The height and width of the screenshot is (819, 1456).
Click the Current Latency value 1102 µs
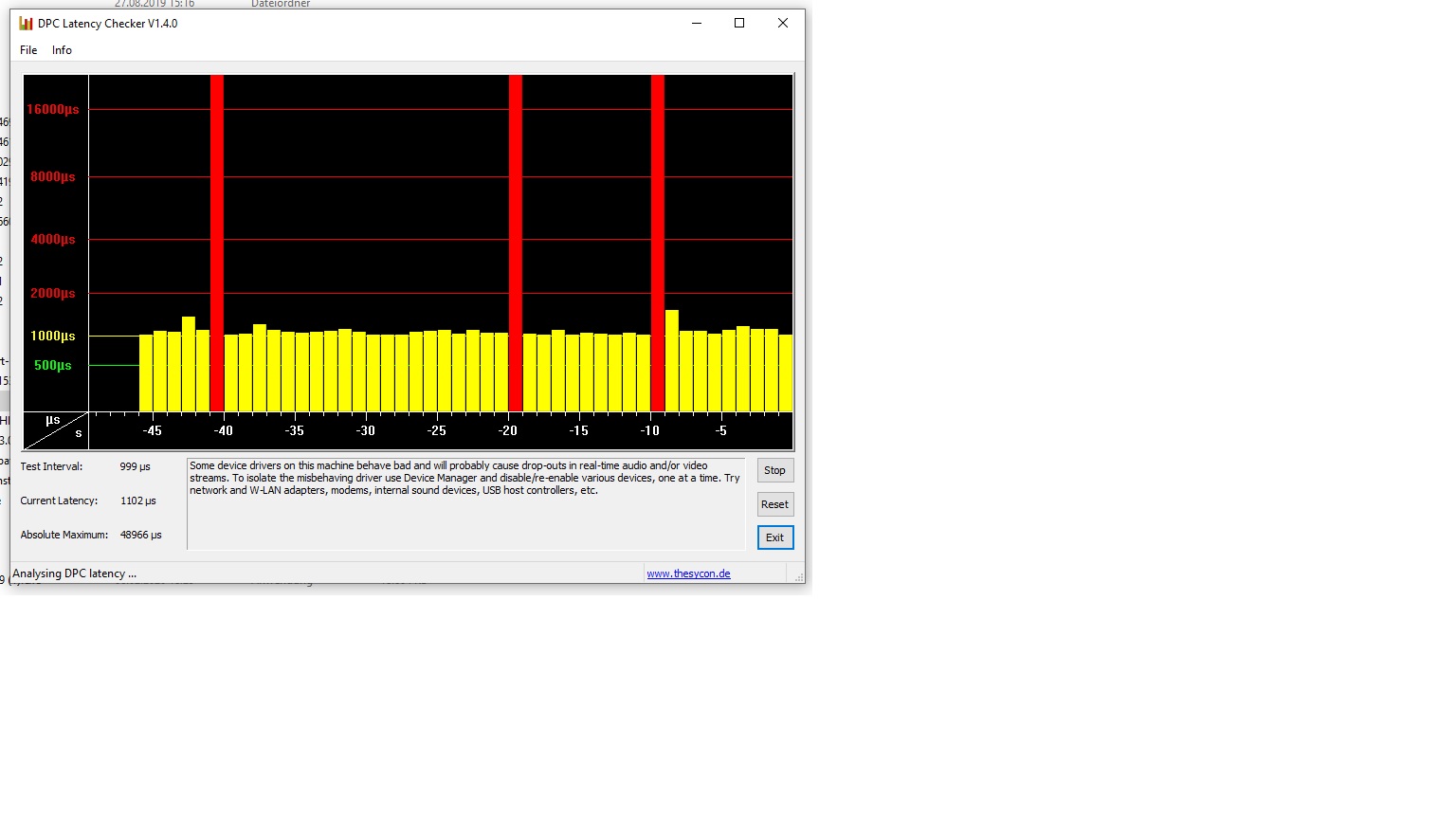(138, 500)
